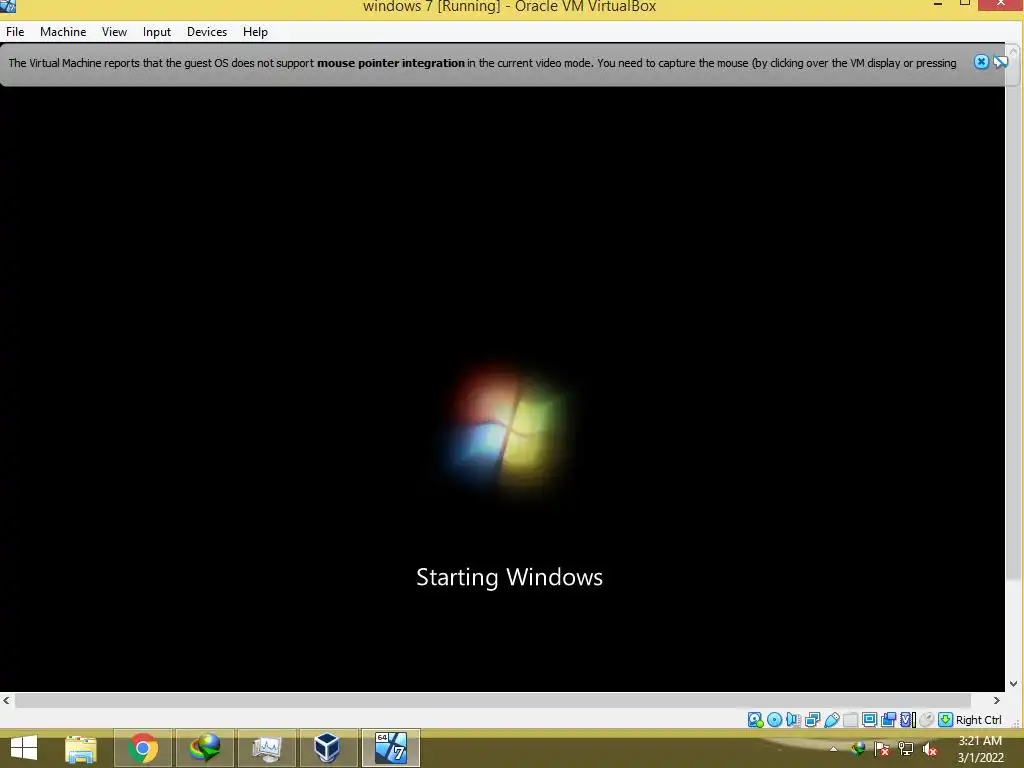Minimize the VirtualBox window
Image resolution: width=1024 pixels, height=768 pixels.
(938, 5)
